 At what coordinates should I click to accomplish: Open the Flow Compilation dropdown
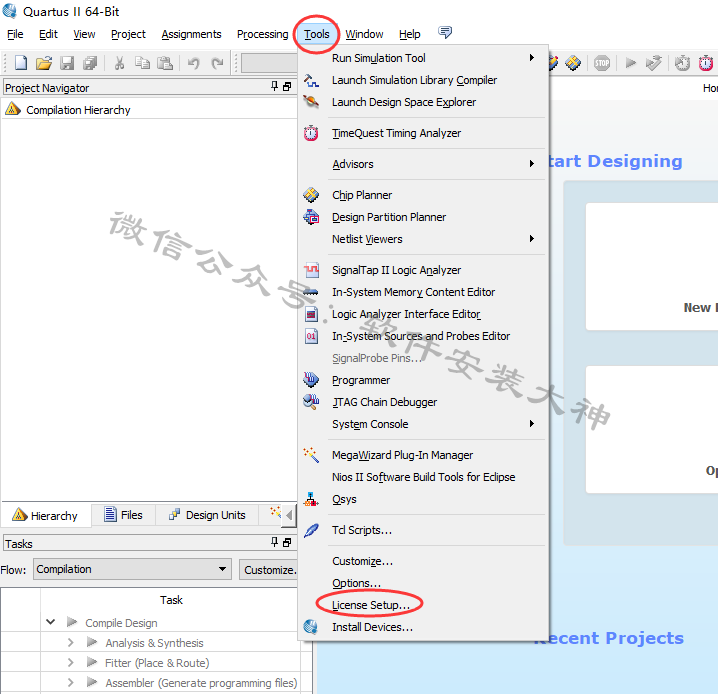[132, 569]
